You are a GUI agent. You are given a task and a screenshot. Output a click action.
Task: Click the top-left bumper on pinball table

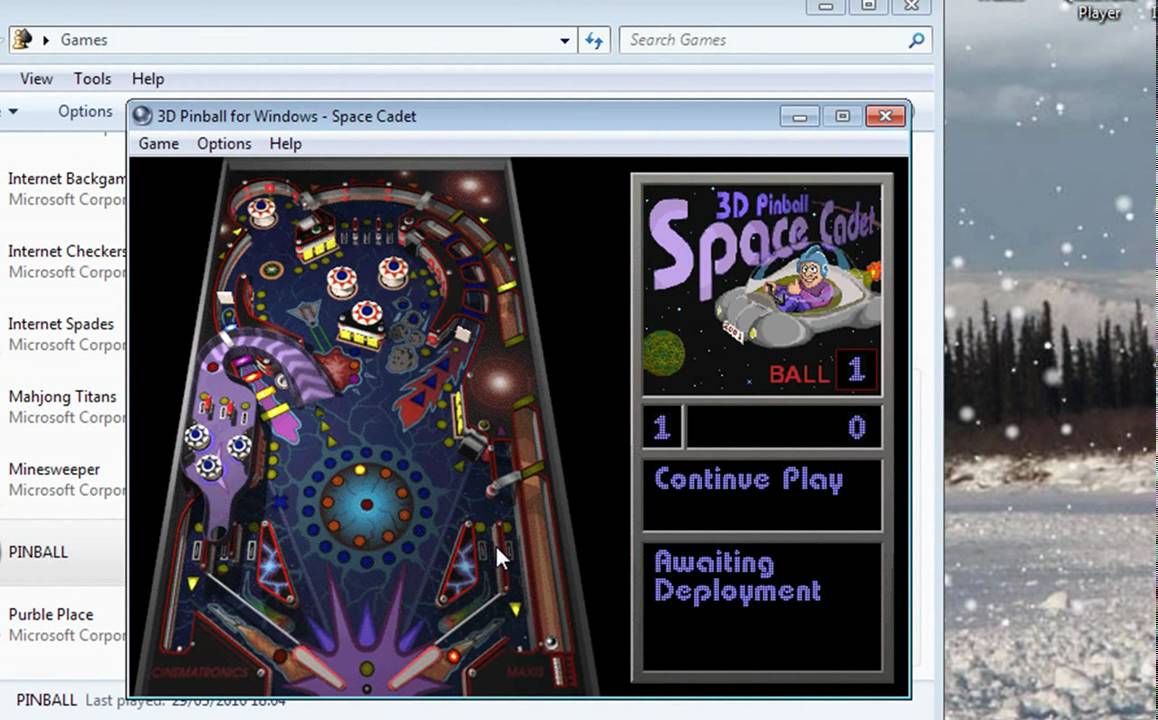tap(261, 211)
